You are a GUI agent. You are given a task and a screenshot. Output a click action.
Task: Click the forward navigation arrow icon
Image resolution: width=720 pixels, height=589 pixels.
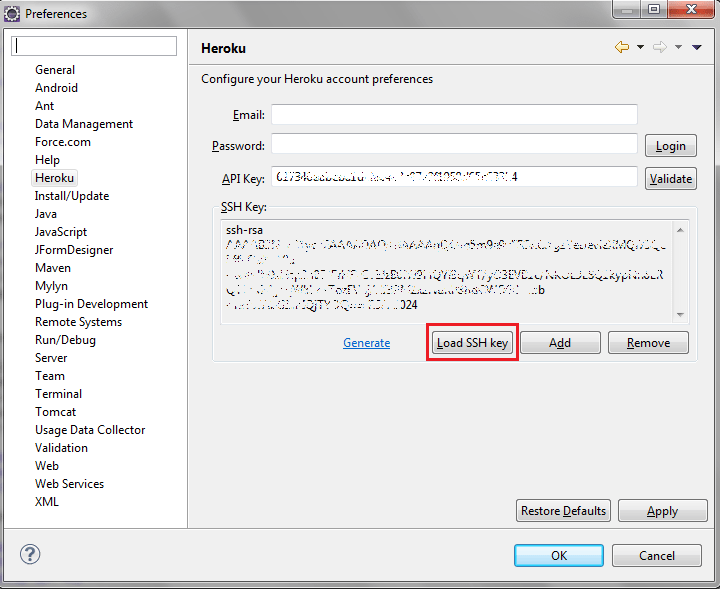[660, 47]
